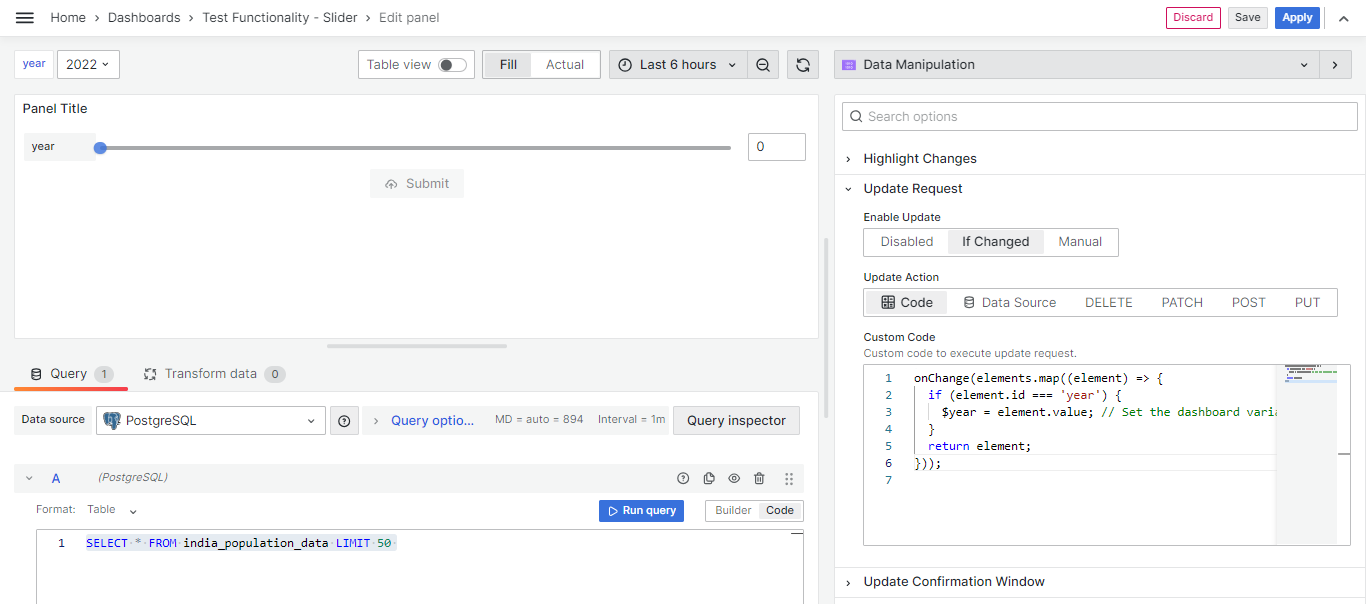
Task: Switch to the Transform data tab
Action: pos(214,374)
